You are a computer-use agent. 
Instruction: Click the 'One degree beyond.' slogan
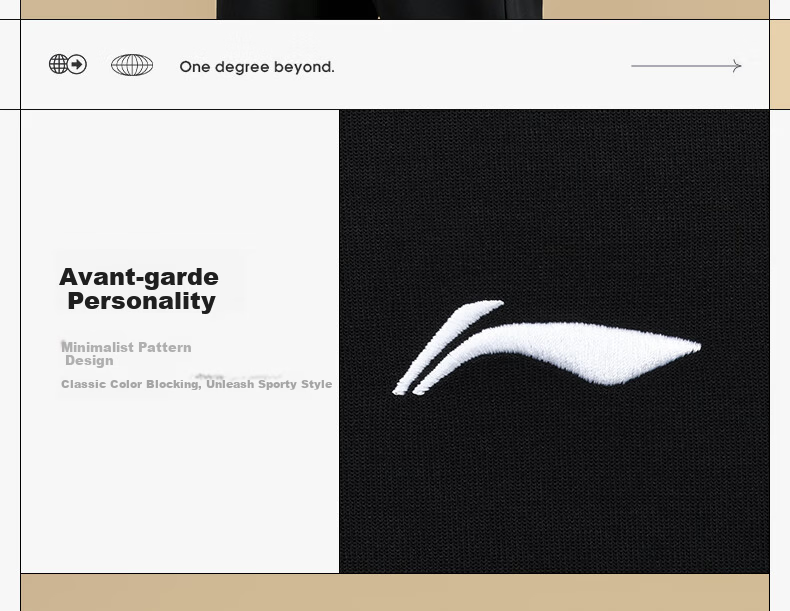[x=257, y=67]
